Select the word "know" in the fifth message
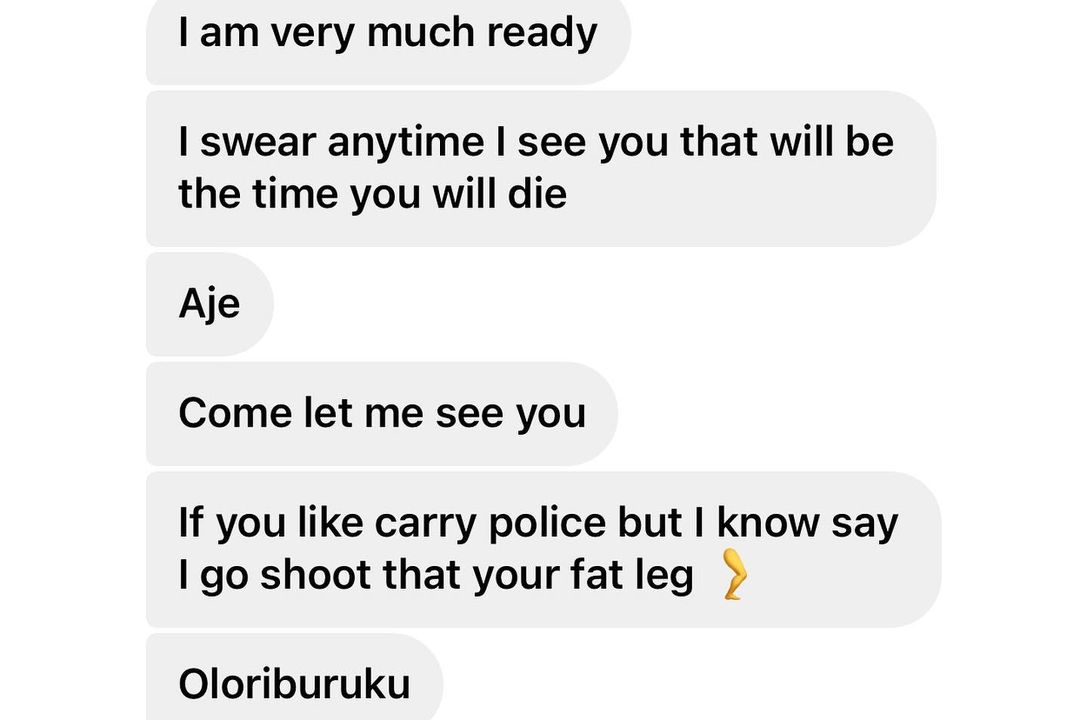Image resolution: width=1080 pixels, height=720 pixels. [x=768, y=522]
